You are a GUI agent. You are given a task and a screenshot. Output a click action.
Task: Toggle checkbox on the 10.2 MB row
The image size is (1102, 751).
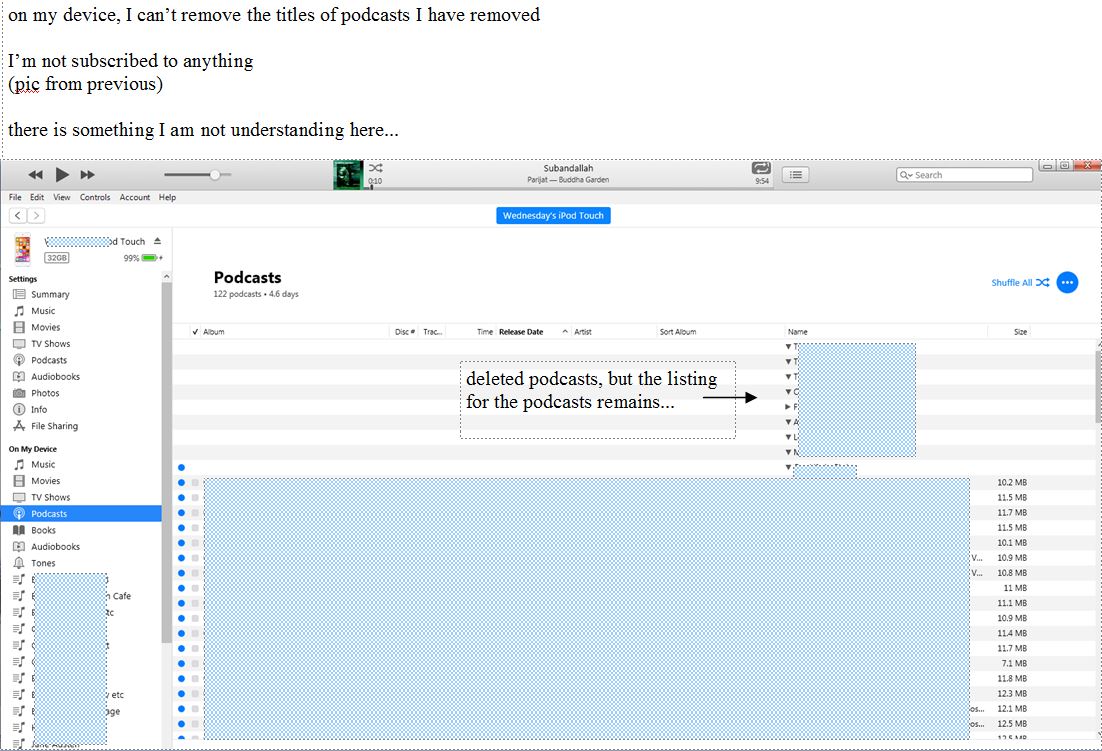[195, 483]
